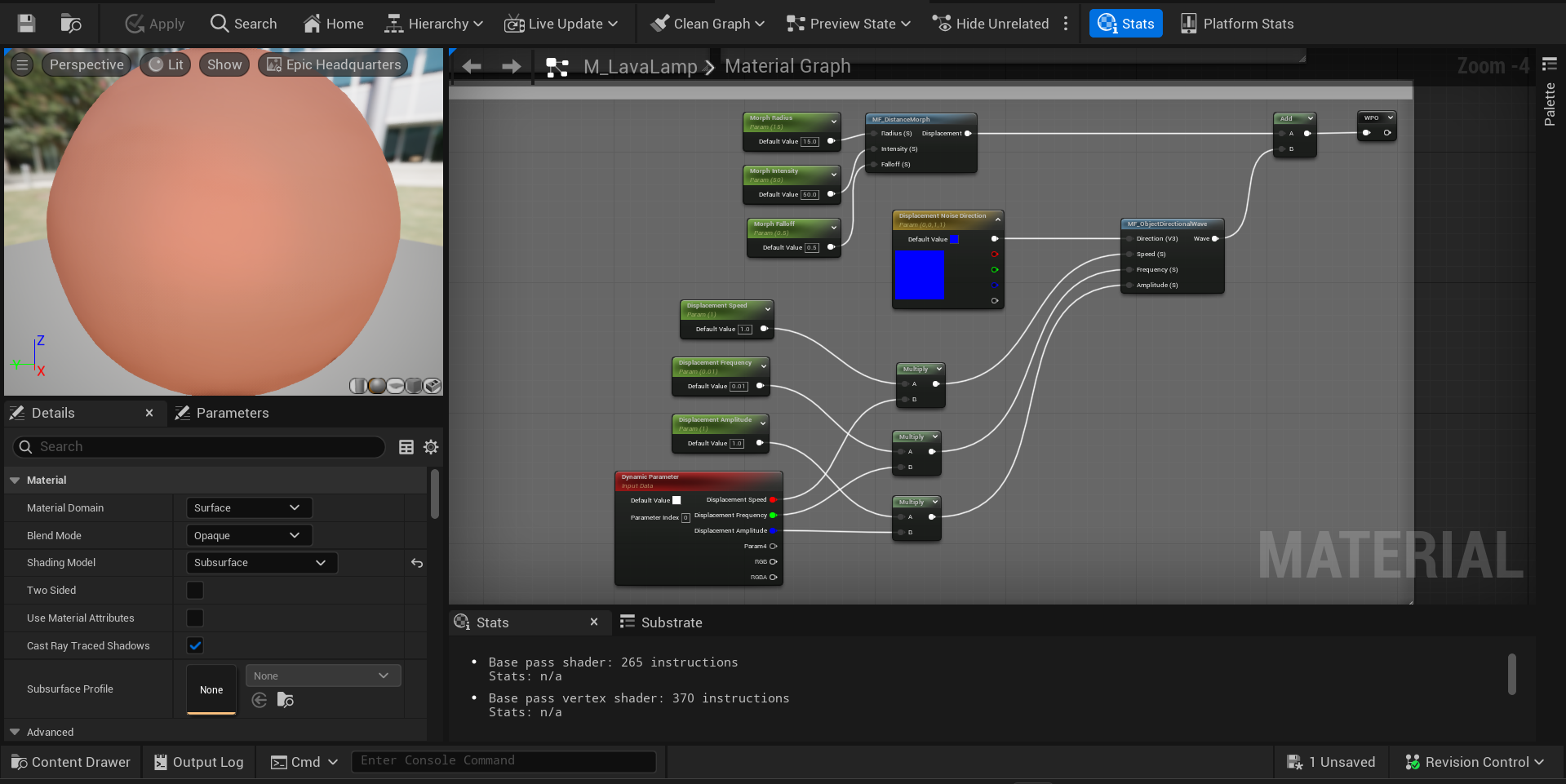Save the current material asset

tap(25, 23)
